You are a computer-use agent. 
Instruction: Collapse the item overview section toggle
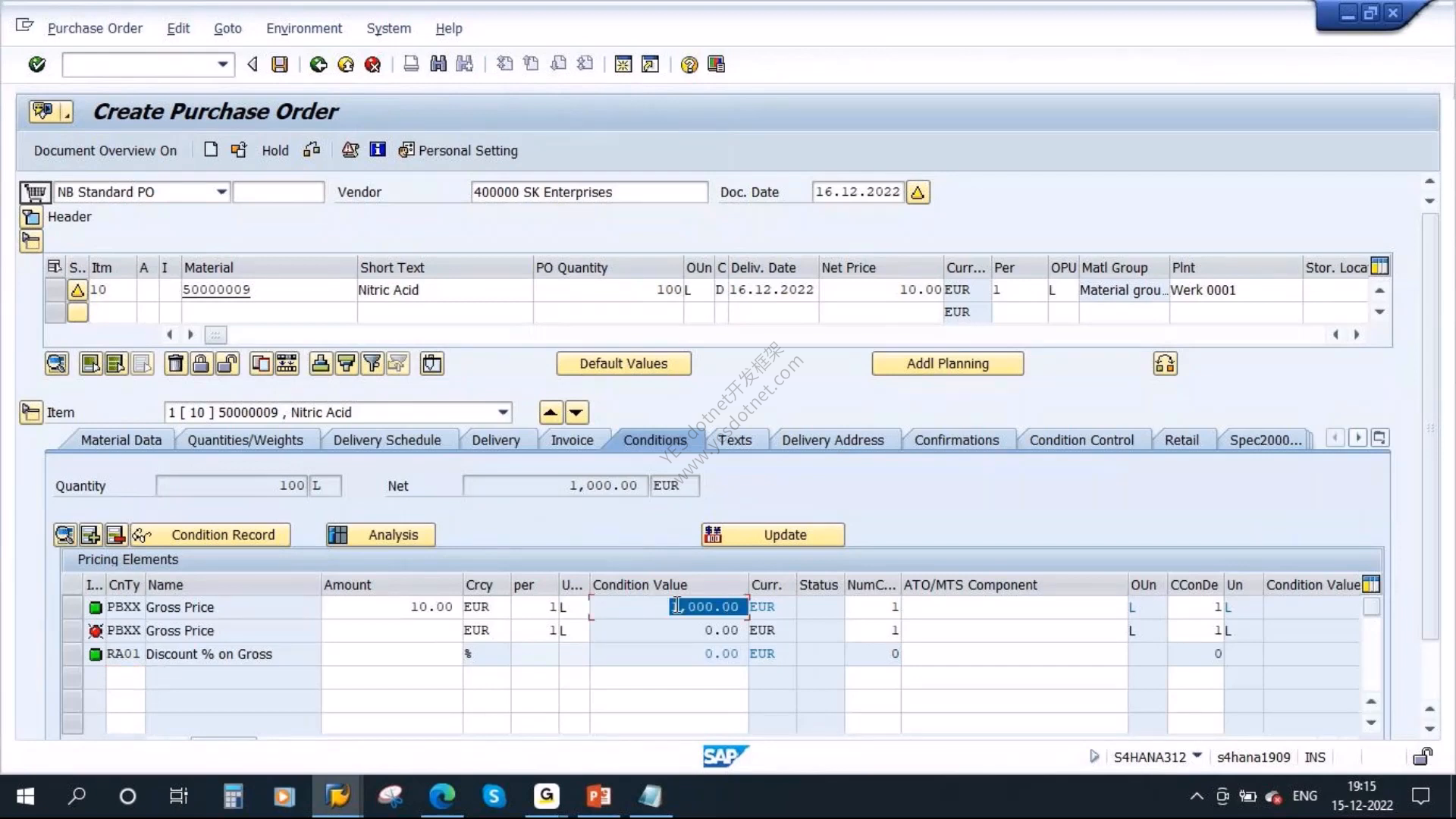point(31,242)
